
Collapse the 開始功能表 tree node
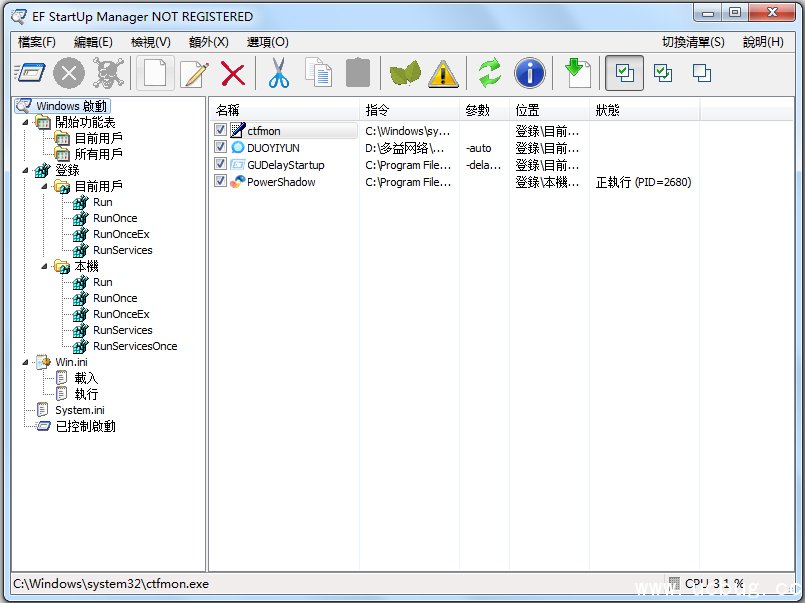(x=24, y=122)
